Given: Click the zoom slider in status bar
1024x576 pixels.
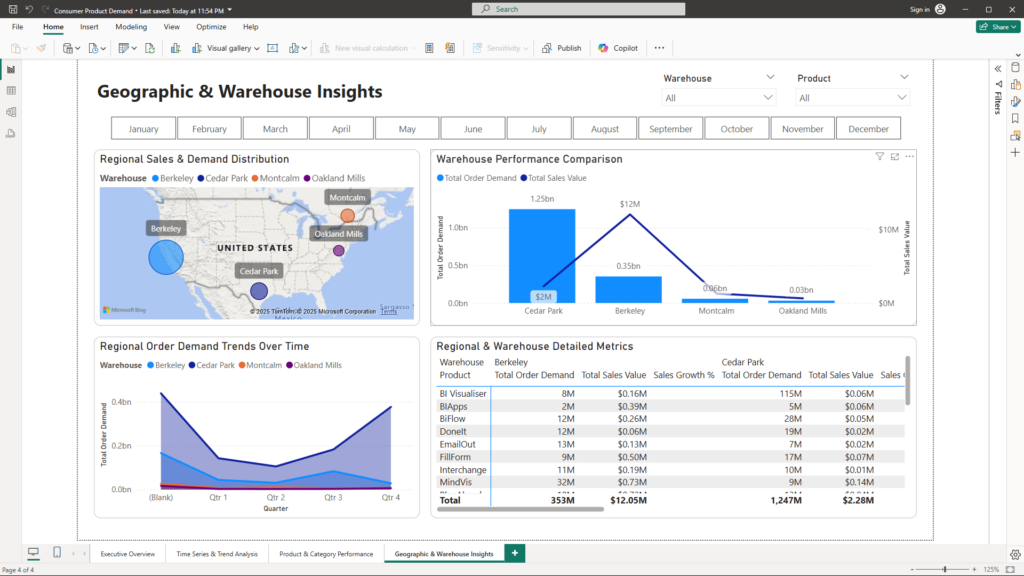Looking at the screenshot, I should coord(945,569).
